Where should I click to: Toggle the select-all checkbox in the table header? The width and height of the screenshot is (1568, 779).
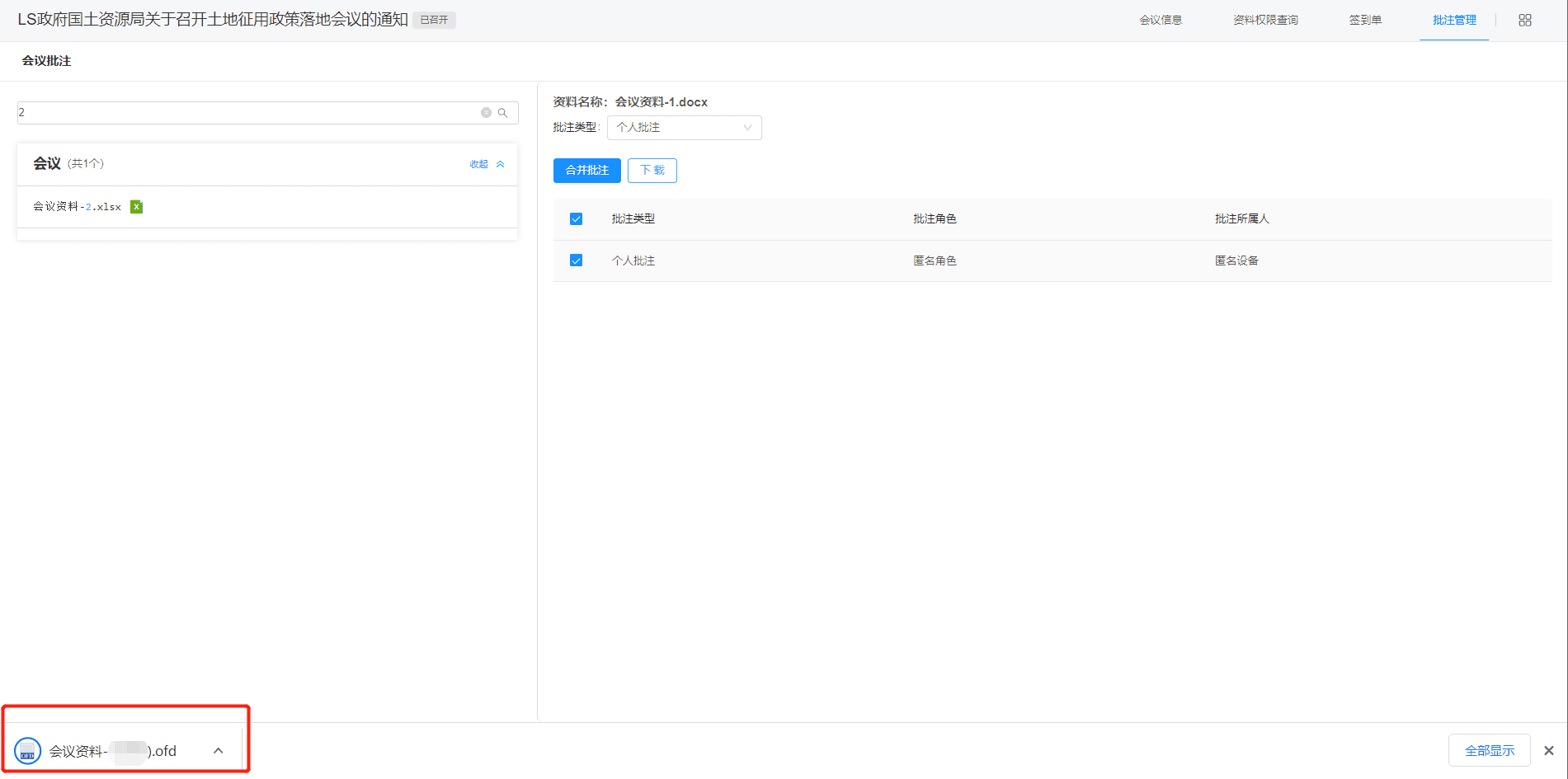click(576, 219)
